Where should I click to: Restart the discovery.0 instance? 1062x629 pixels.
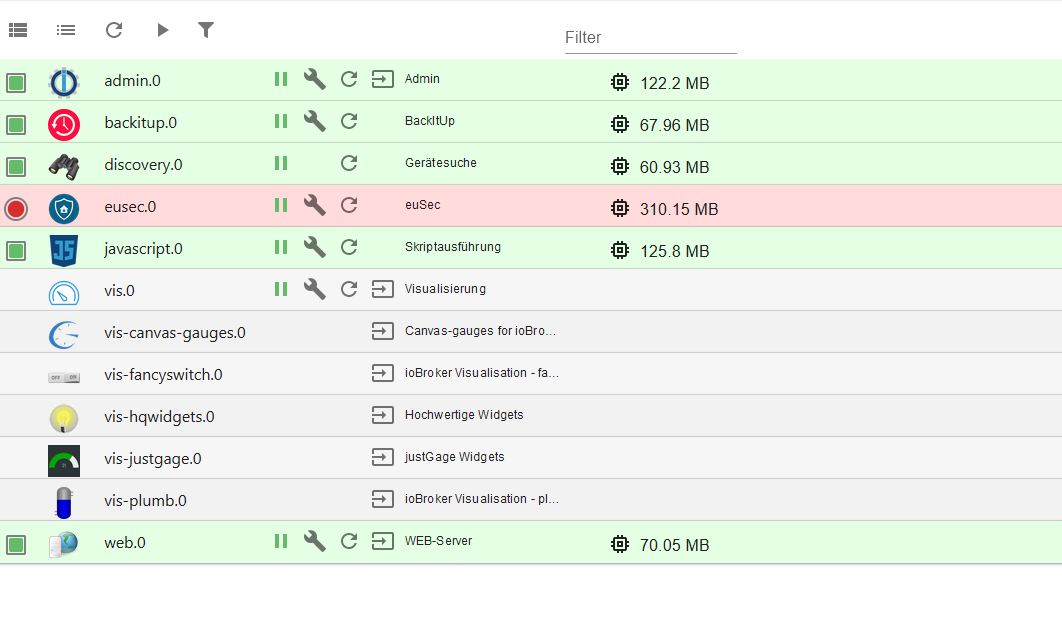pos(349,163)
